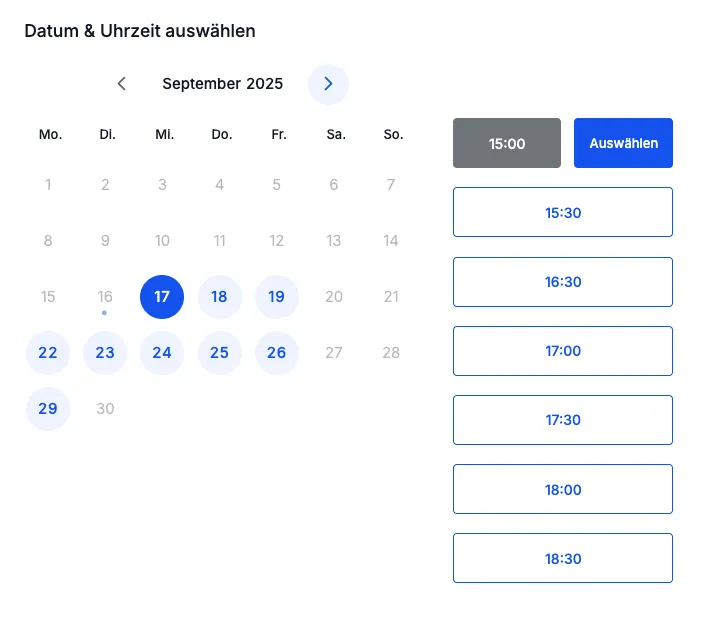This screenshot has height=623, width=704.
Task: Click today's date 16 with dot marker
Action: [105, 297]
